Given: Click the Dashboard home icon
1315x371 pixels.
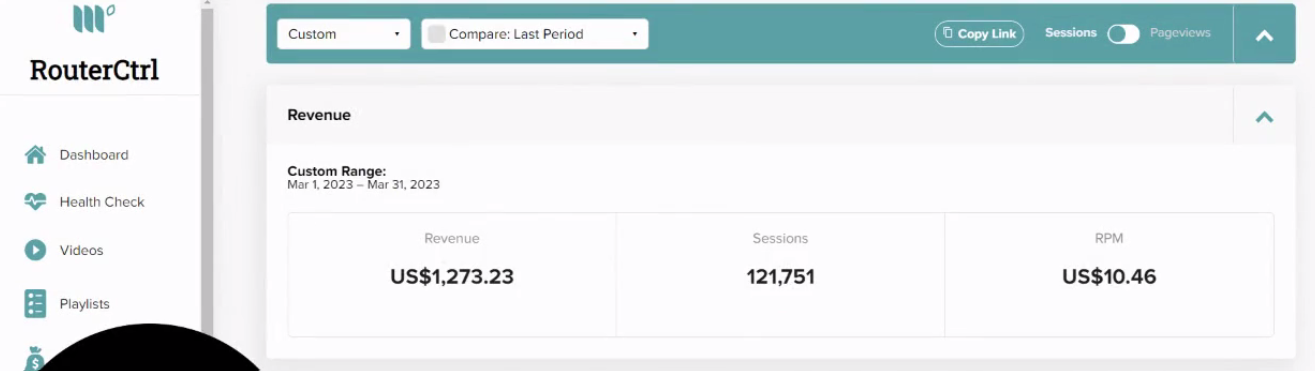Looking at the screenshot, I should (x=36, y=155).
